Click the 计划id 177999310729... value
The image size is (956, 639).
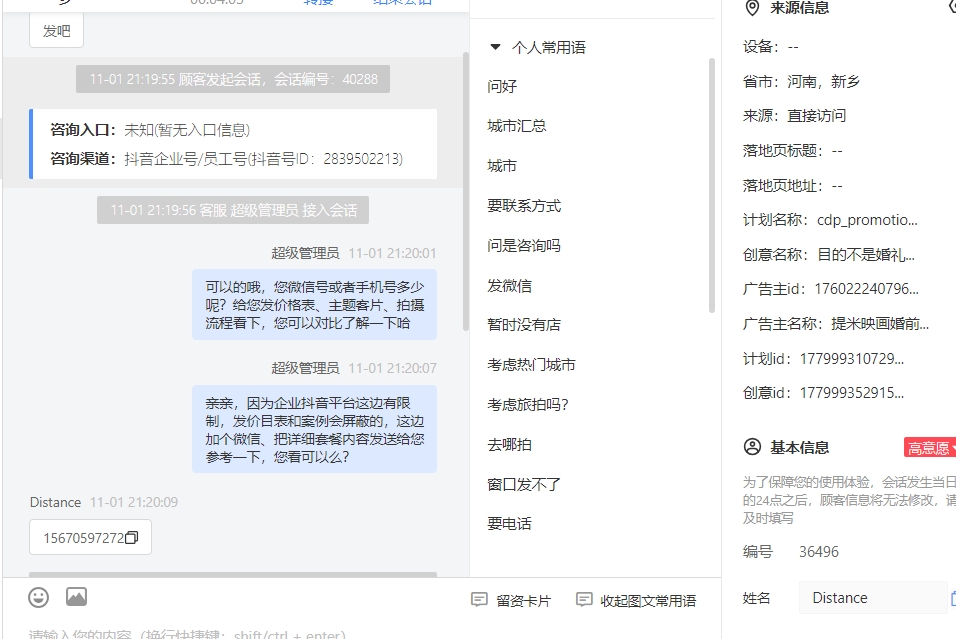852,359
